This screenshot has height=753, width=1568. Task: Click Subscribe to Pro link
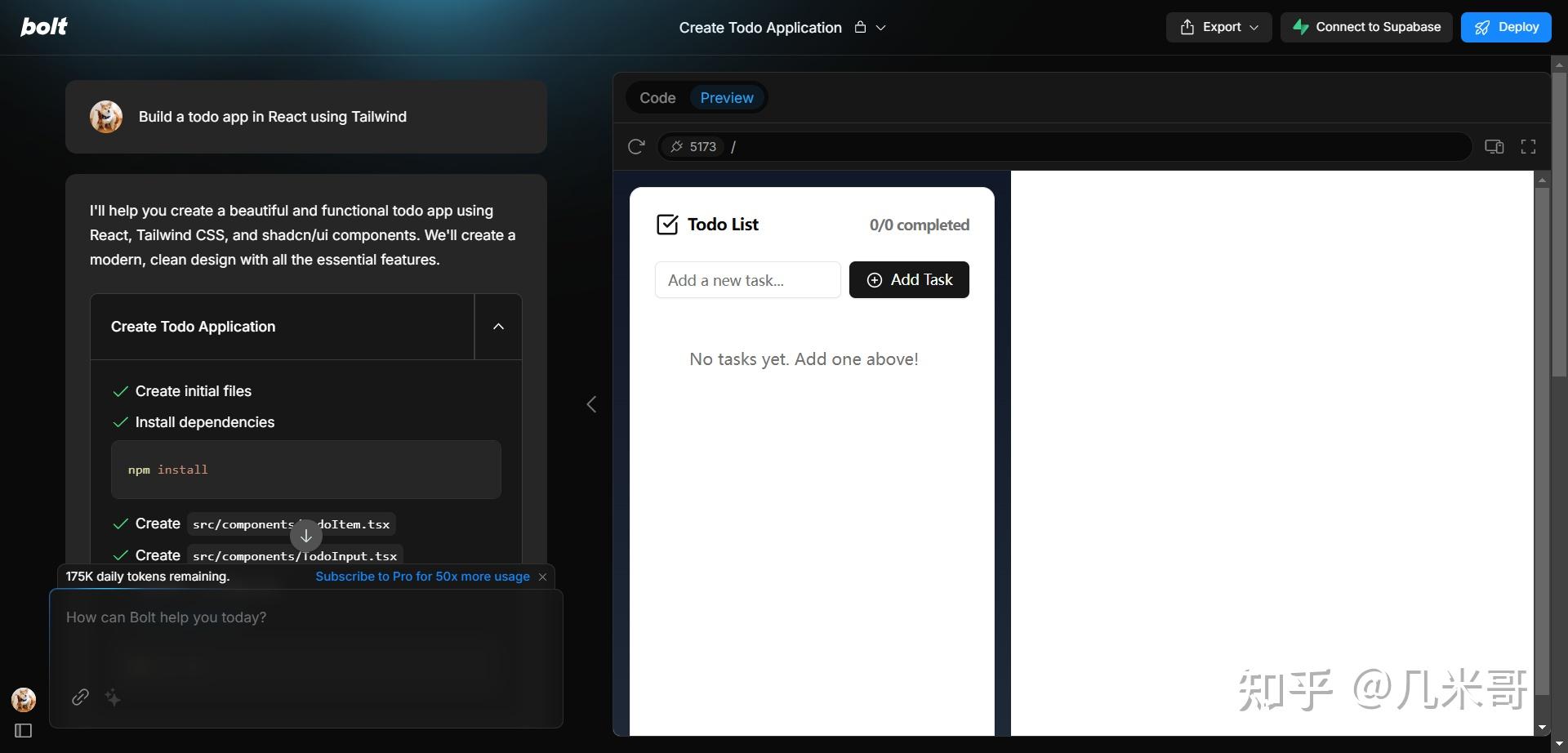(422, 577)
